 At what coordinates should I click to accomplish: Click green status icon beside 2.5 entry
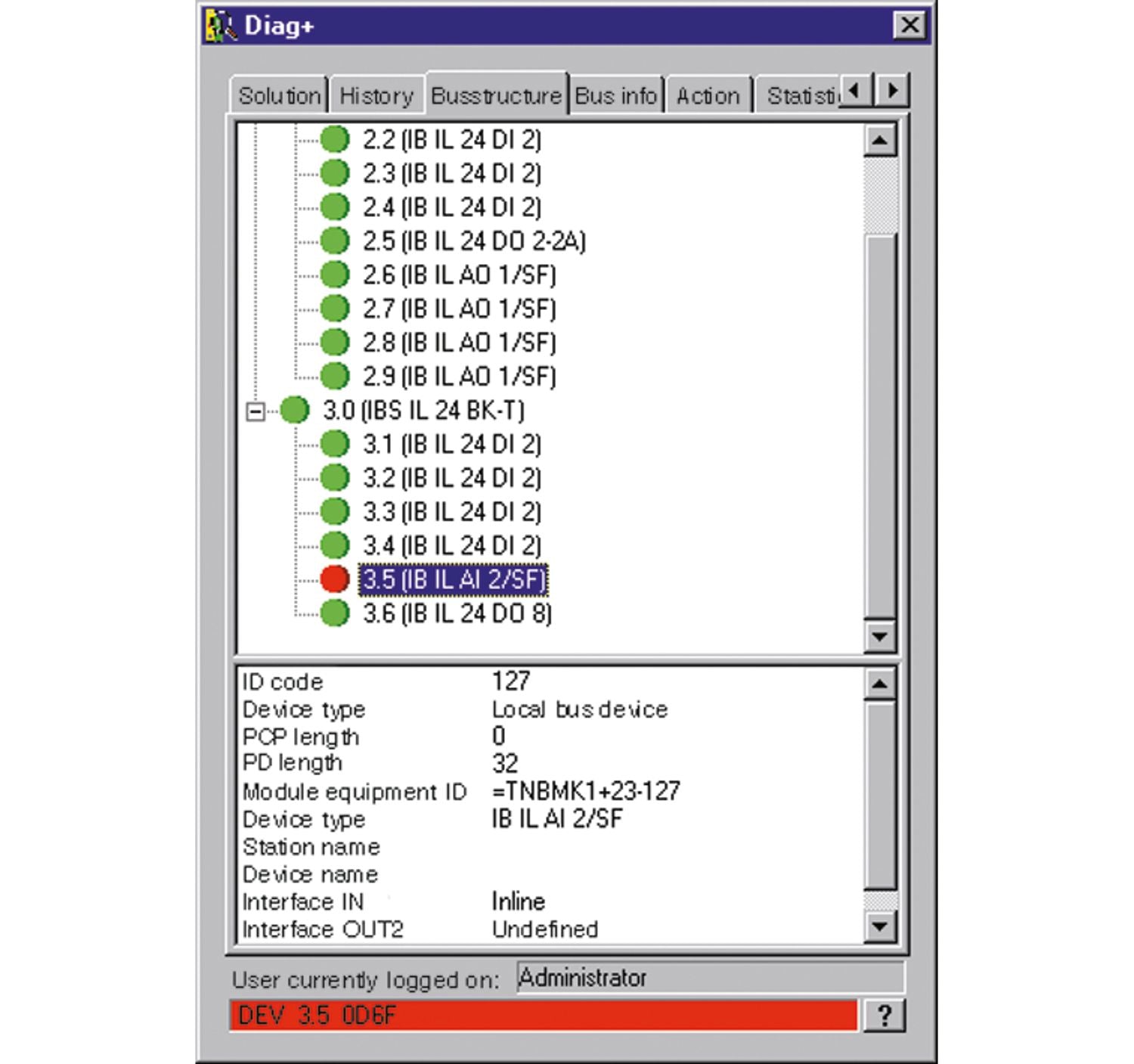(x=334, y=241)
